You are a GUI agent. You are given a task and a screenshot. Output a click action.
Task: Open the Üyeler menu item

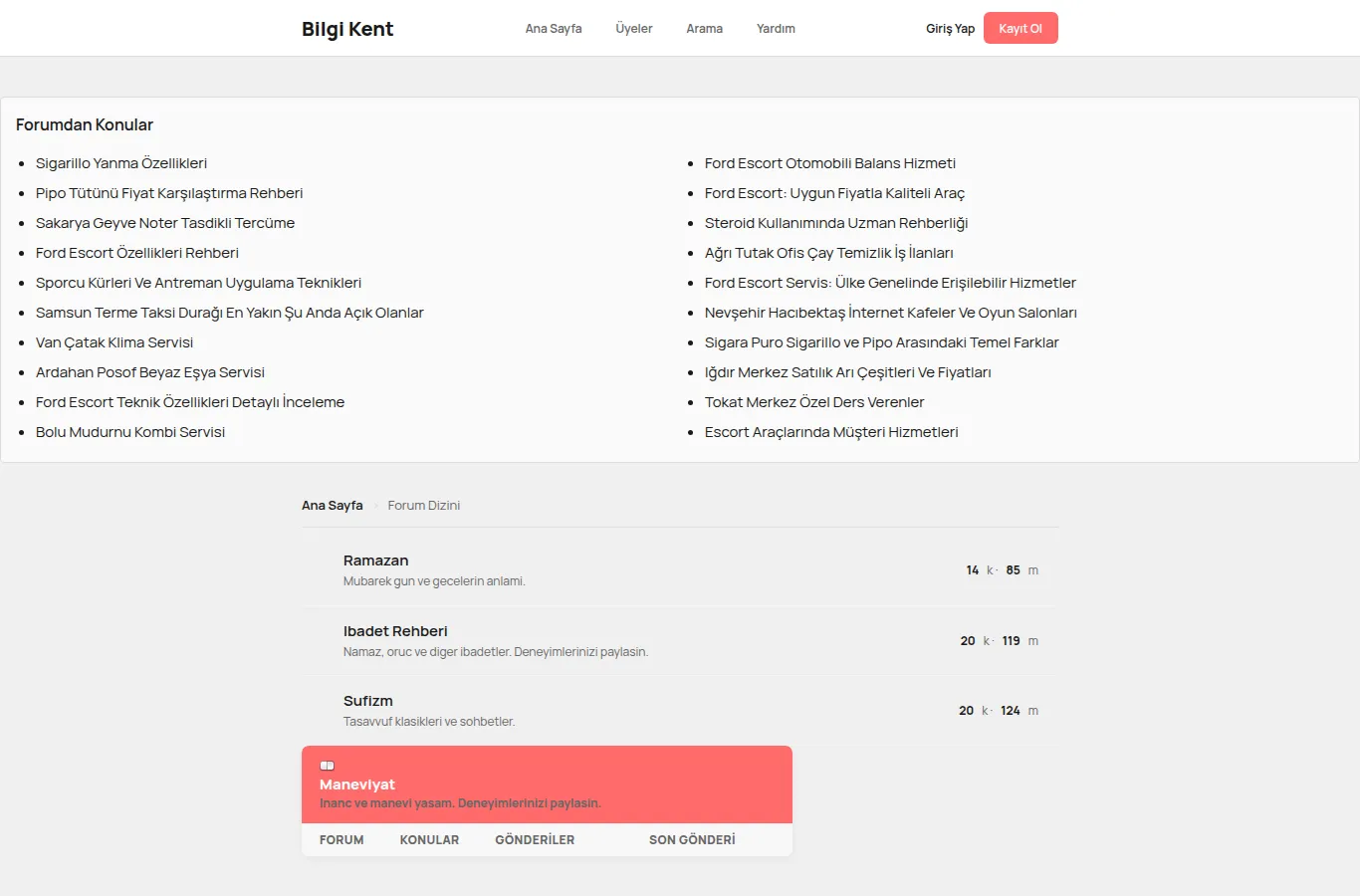[x=634, y=29]
